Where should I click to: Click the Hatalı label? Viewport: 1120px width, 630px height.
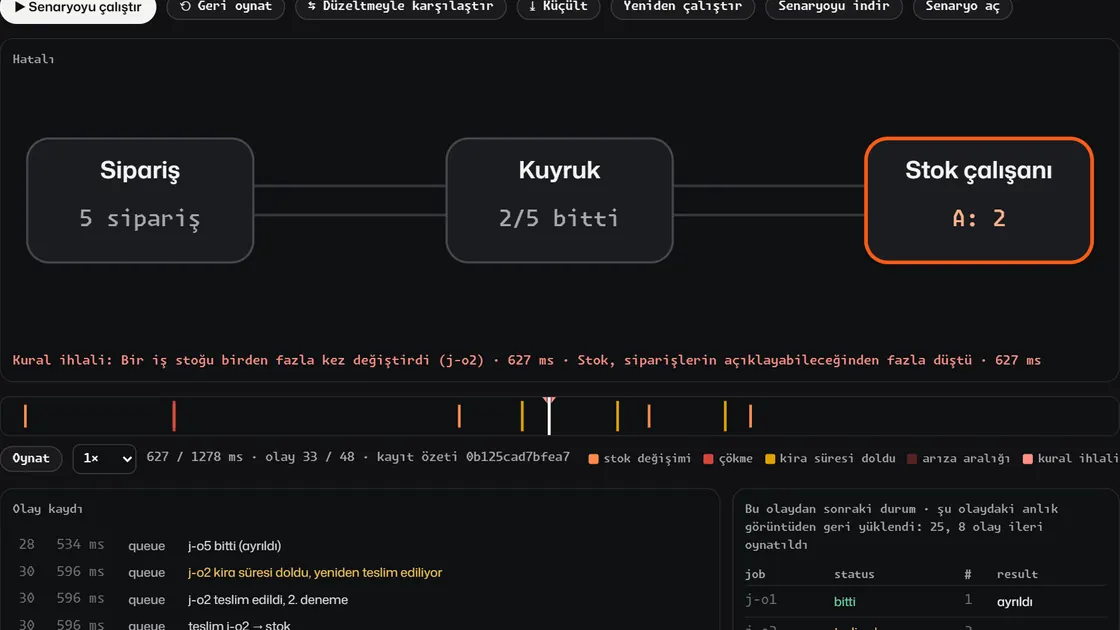tap(33, 59)
